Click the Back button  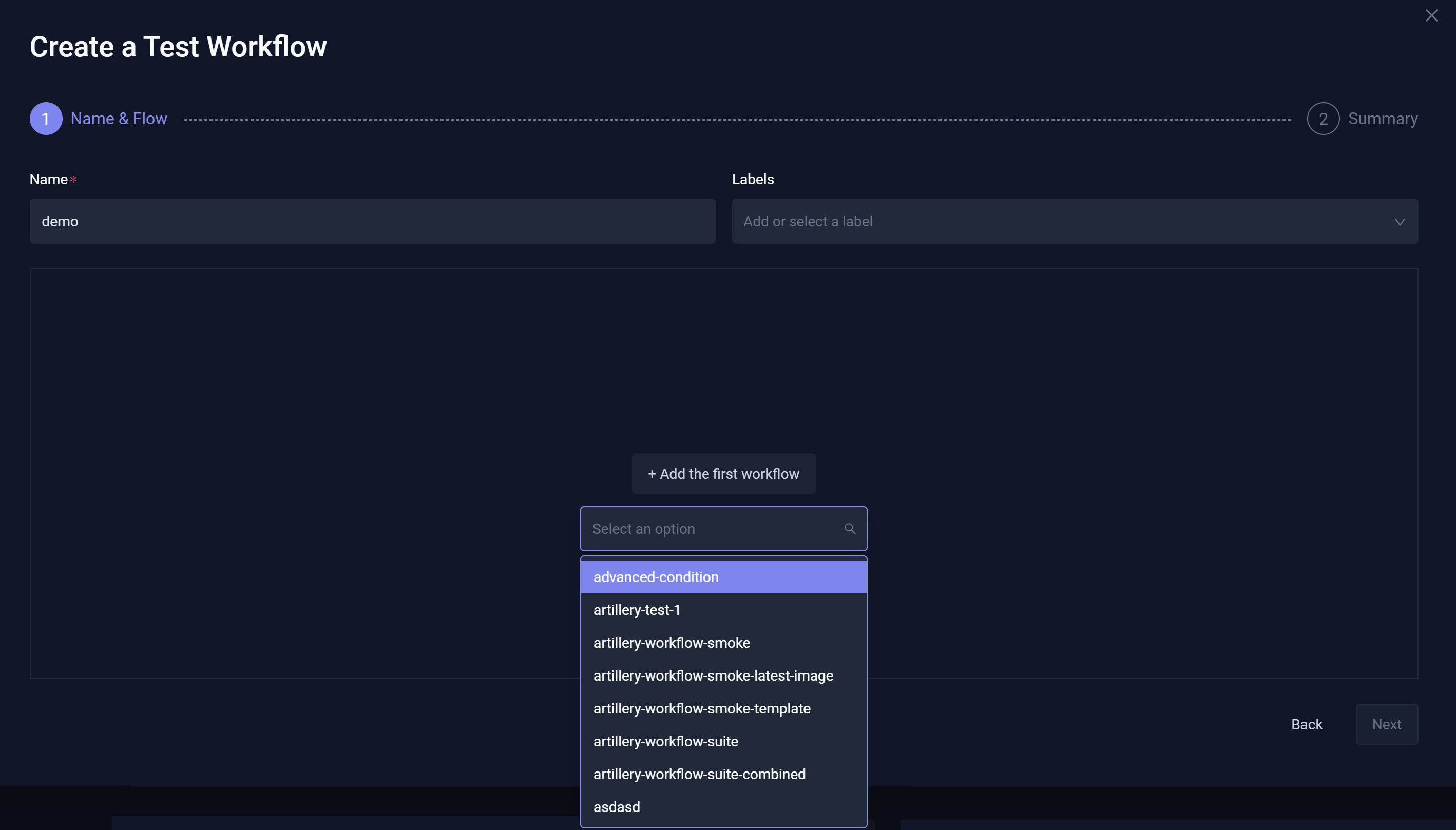[1306, 724]
